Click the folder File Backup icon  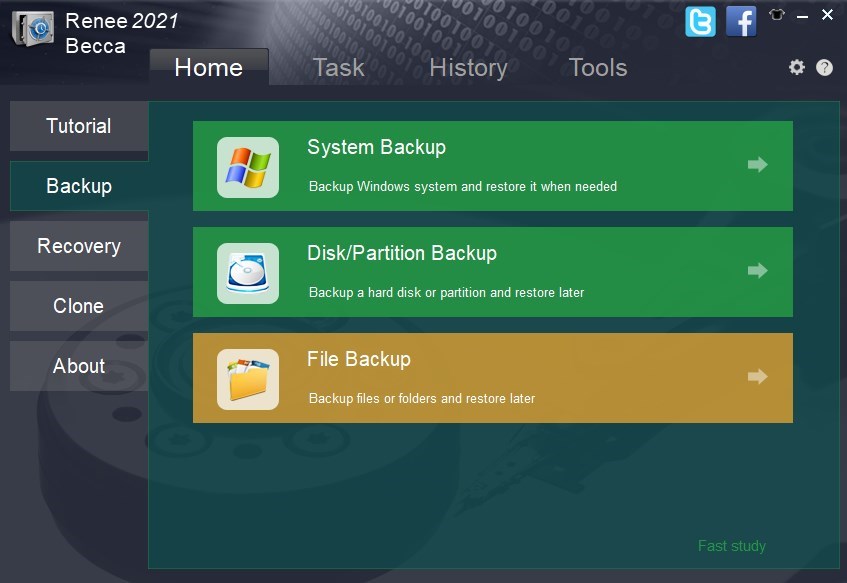248,379
